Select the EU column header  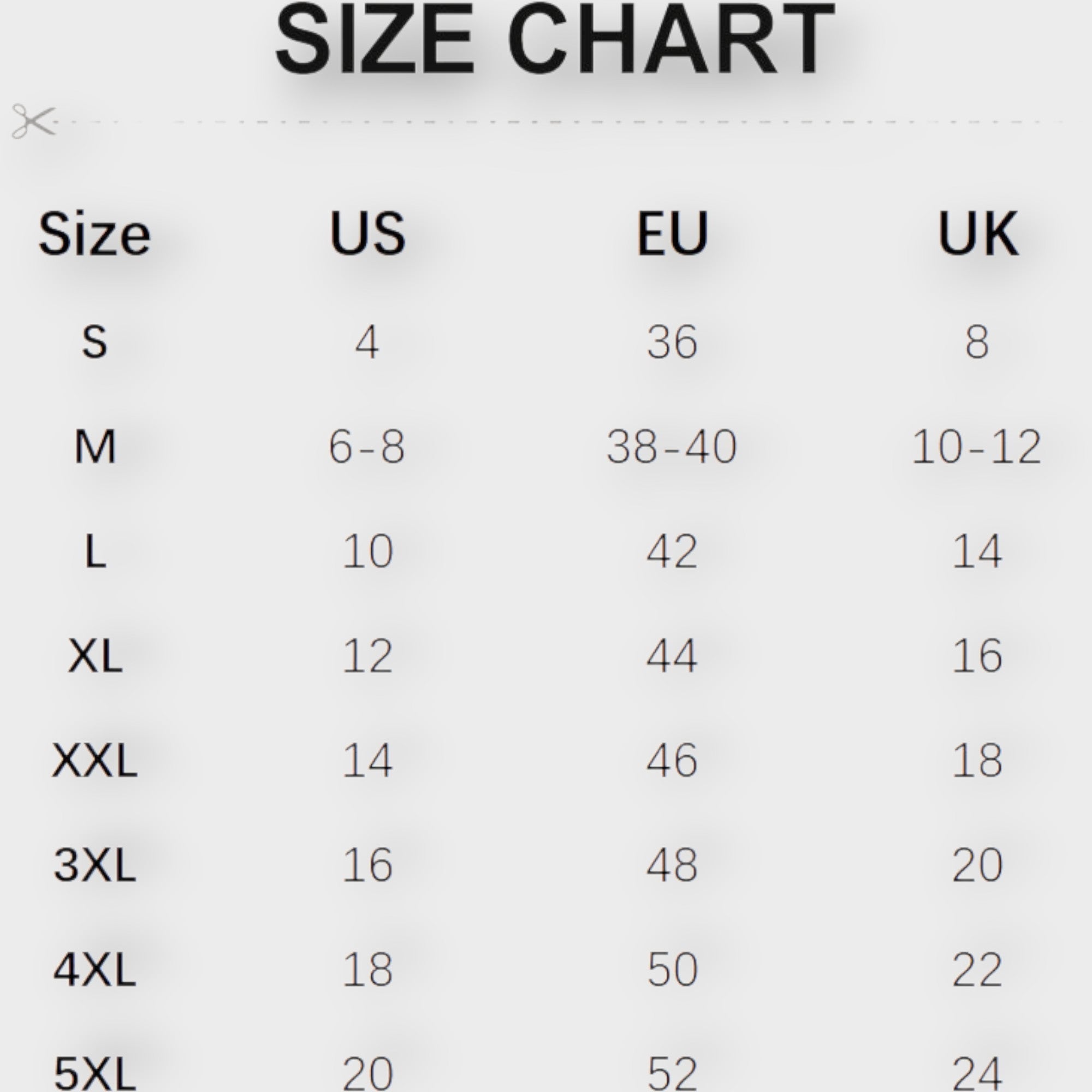click(672, 233)
